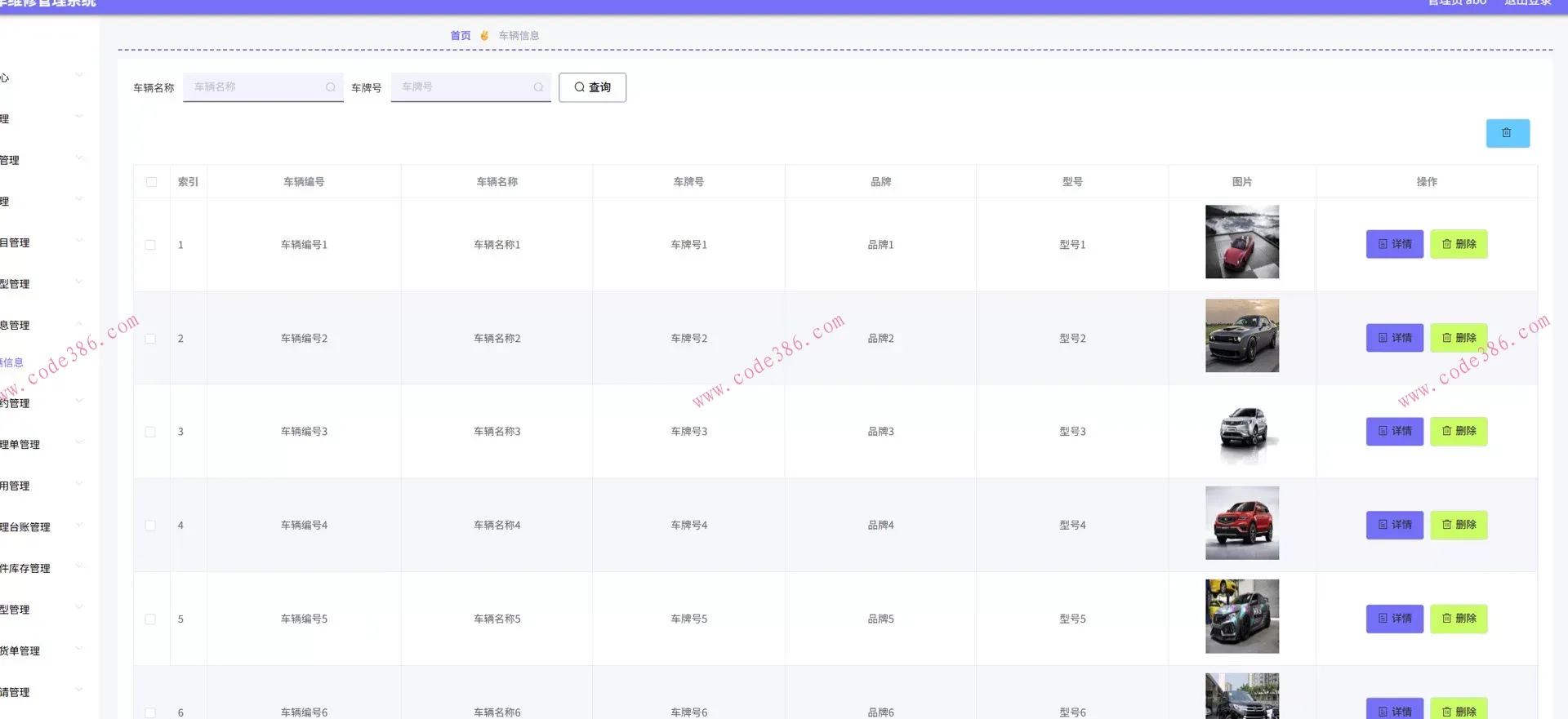Expand the 理单管理 sidebar chevron
The width and height of the screenshot is (1568, 719).
[79, 442]
